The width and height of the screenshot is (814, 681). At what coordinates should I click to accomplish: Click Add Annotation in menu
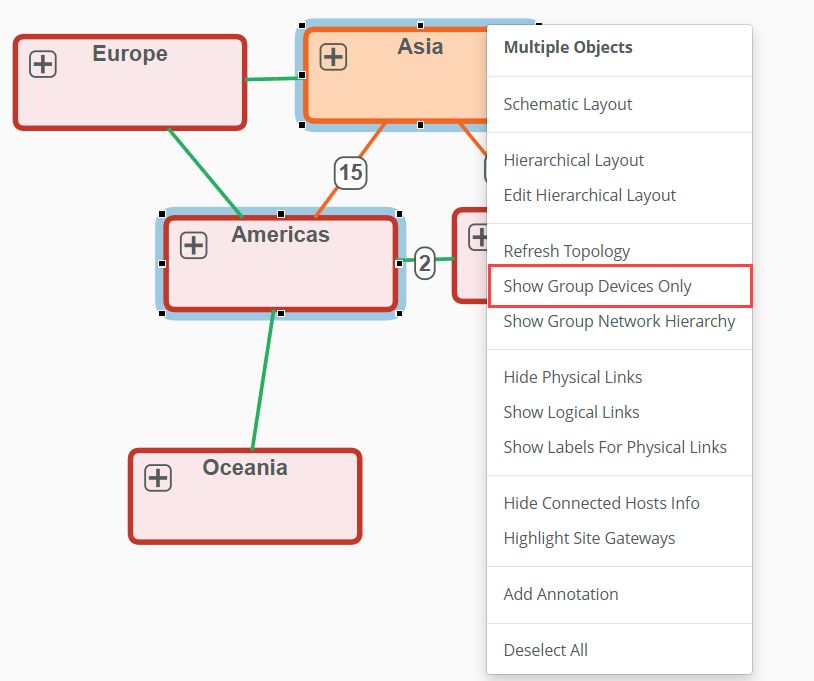560,594
